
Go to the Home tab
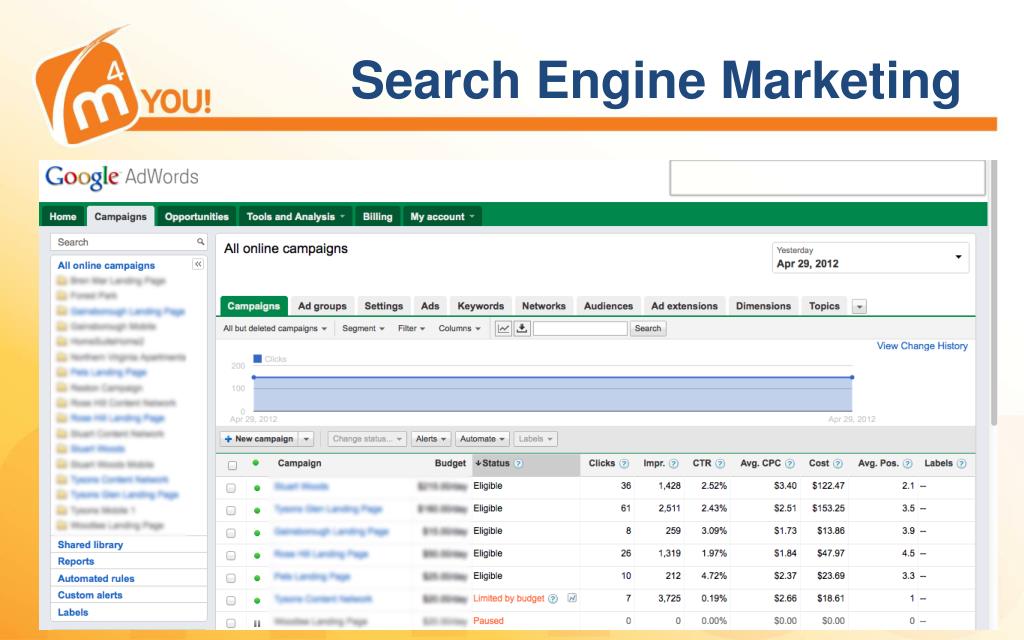pyautogui.click(x=63, y=217)
